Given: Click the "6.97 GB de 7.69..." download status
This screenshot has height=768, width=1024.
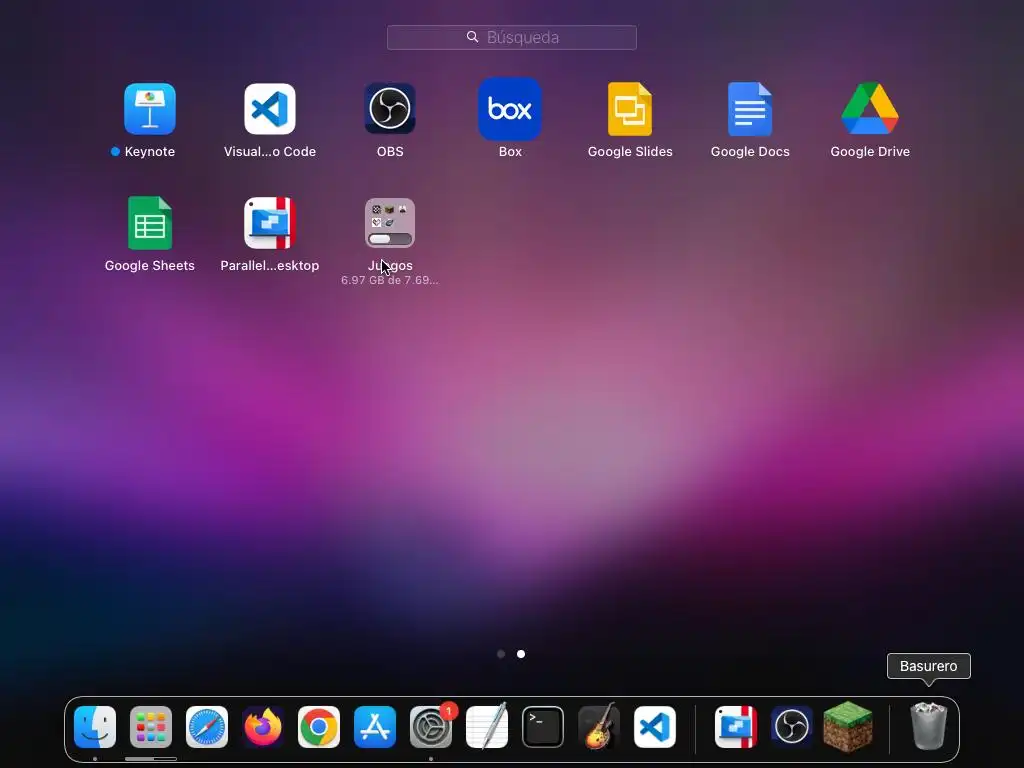Looking at the screenshot, I should pyautogui.click(x=390, y=280).
